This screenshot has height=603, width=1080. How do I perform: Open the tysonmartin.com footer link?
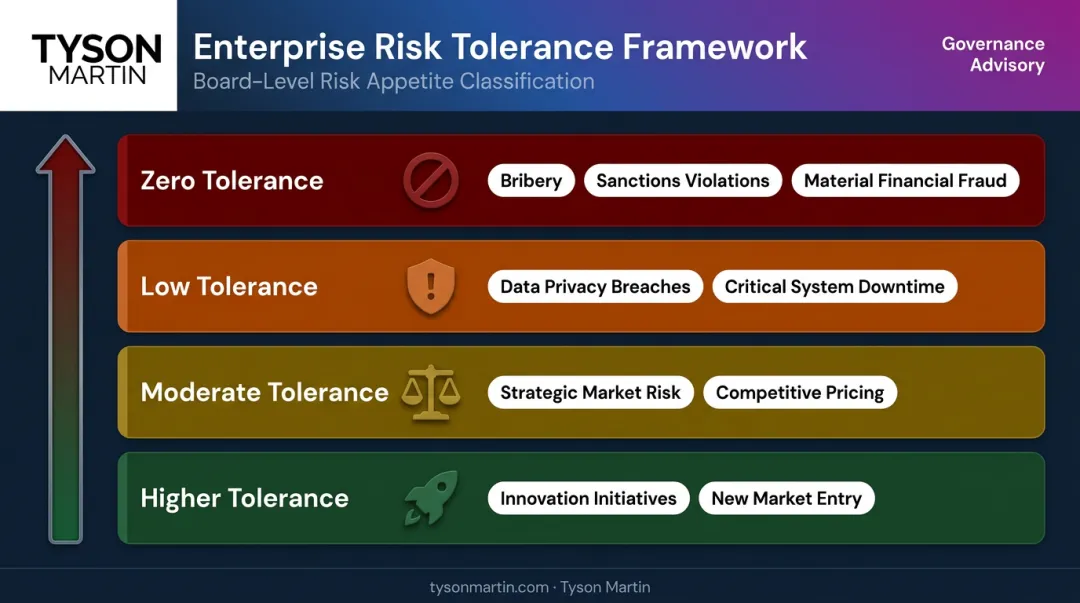tap(489, 587)
